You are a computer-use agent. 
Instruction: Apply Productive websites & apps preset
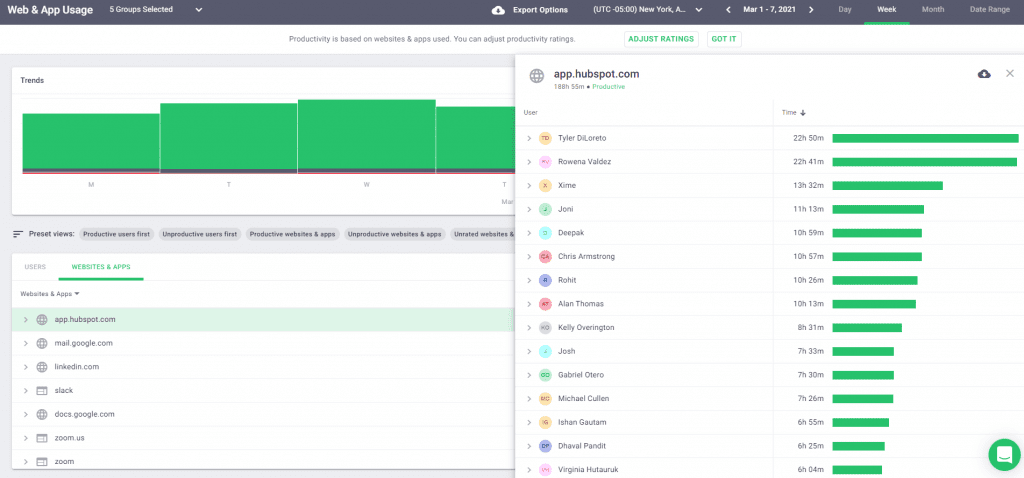[293, 234]
